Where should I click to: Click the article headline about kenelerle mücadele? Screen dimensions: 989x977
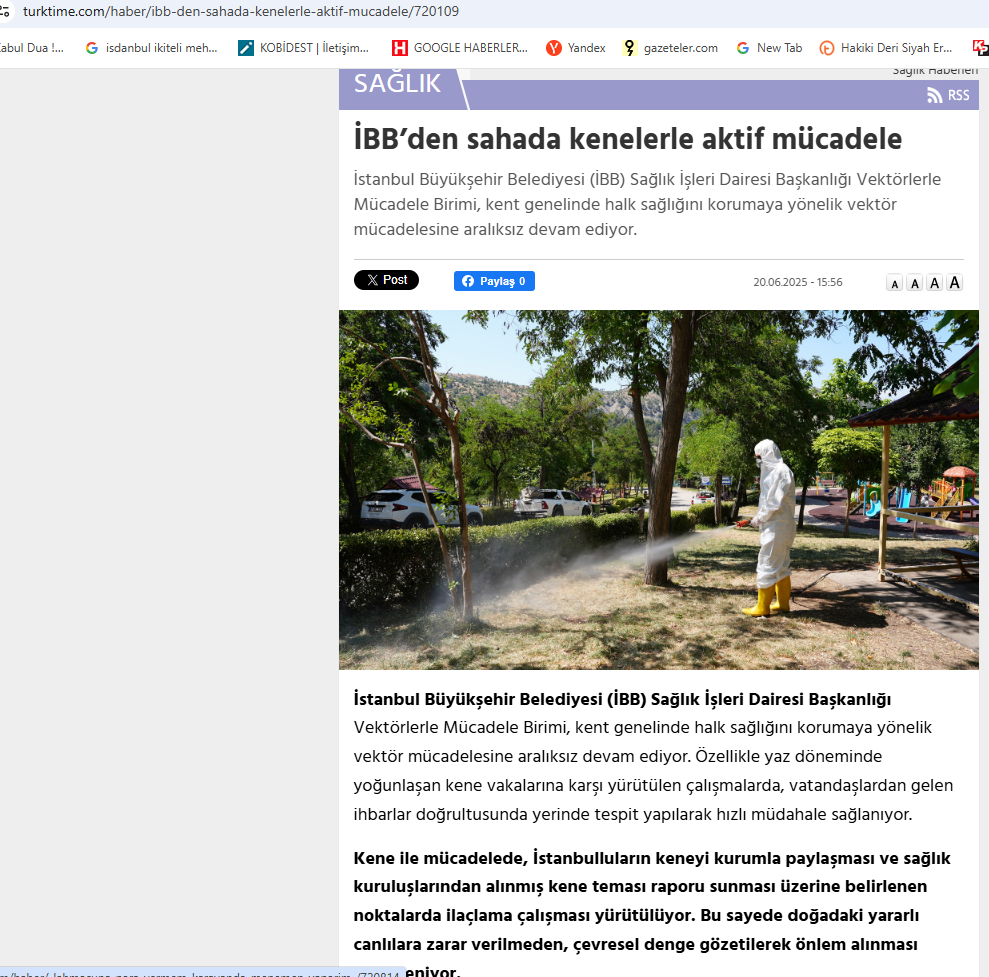[x=628, y=139]
